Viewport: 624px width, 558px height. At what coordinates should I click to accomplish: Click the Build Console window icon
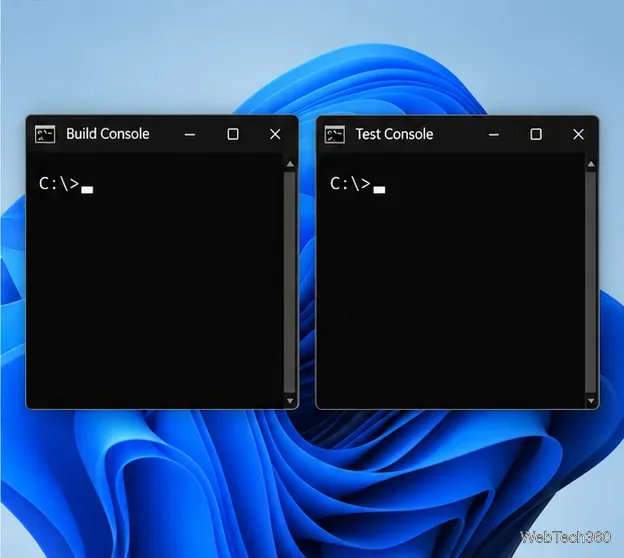(45, 134)
